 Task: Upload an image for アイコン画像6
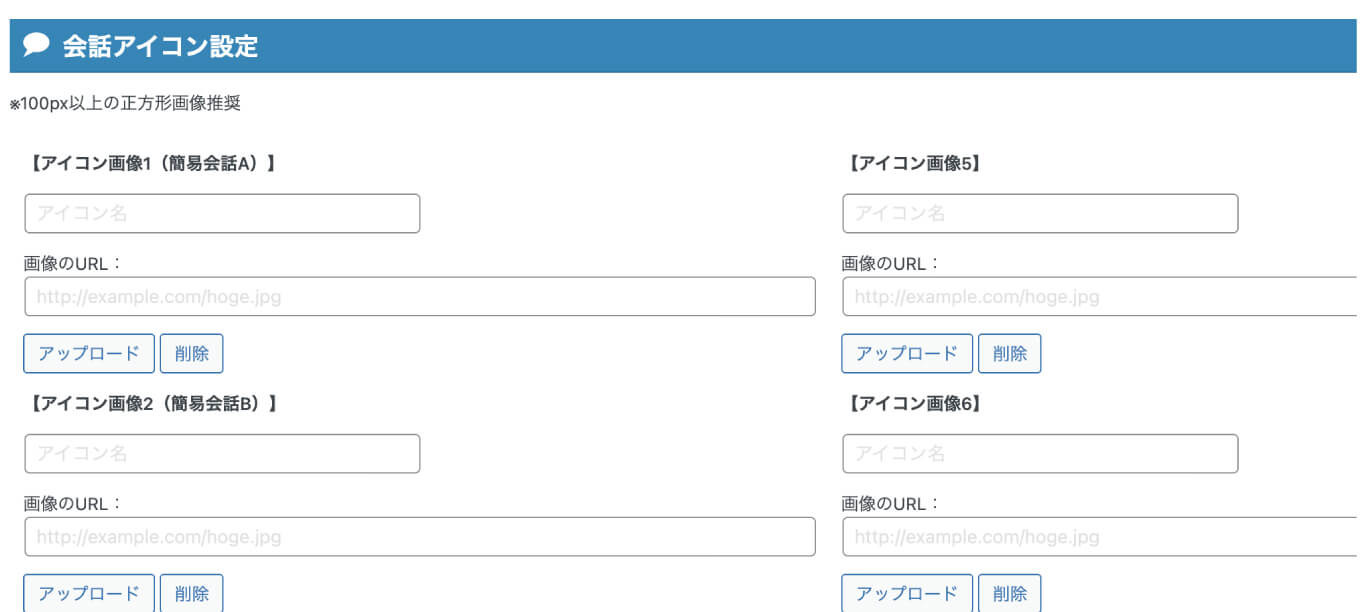[x=907, y=593]
